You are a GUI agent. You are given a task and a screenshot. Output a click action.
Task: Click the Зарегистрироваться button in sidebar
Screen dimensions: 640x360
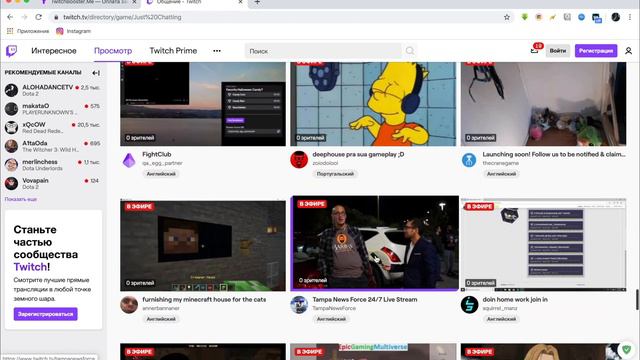(45, 314)
